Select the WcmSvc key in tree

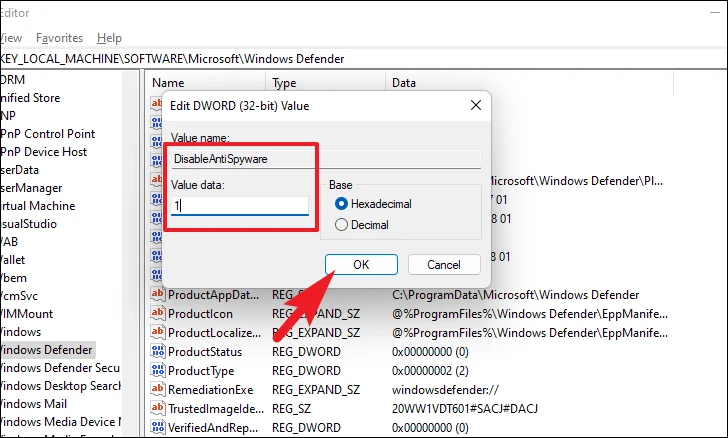[x=19, y=296]
